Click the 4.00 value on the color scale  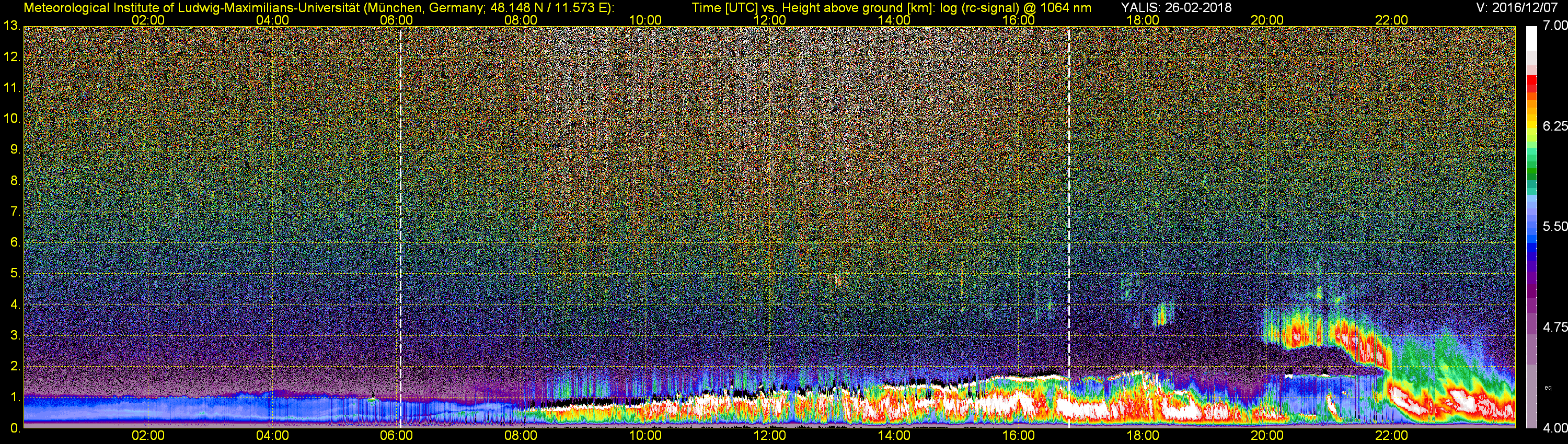1555,428
